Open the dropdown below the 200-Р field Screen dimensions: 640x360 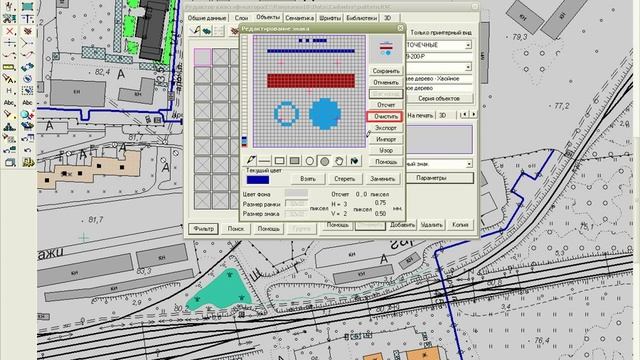468,67
